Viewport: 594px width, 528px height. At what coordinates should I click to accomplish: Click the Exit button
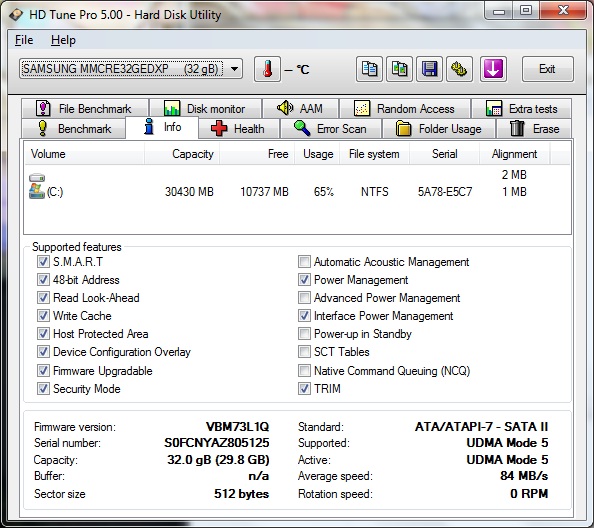547,69
